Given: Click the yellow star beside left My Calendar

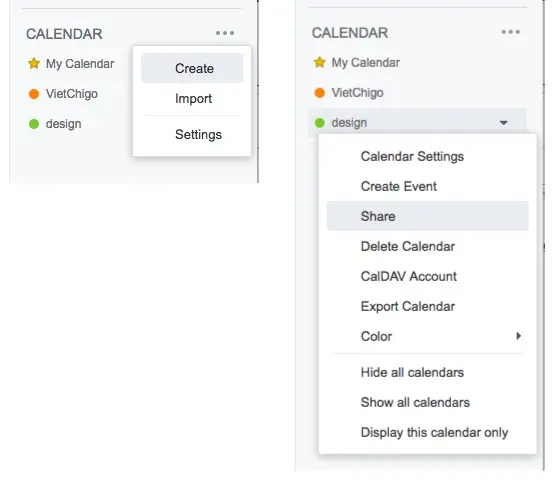Looking at the screenshot, I should click(x=34, y=64).
